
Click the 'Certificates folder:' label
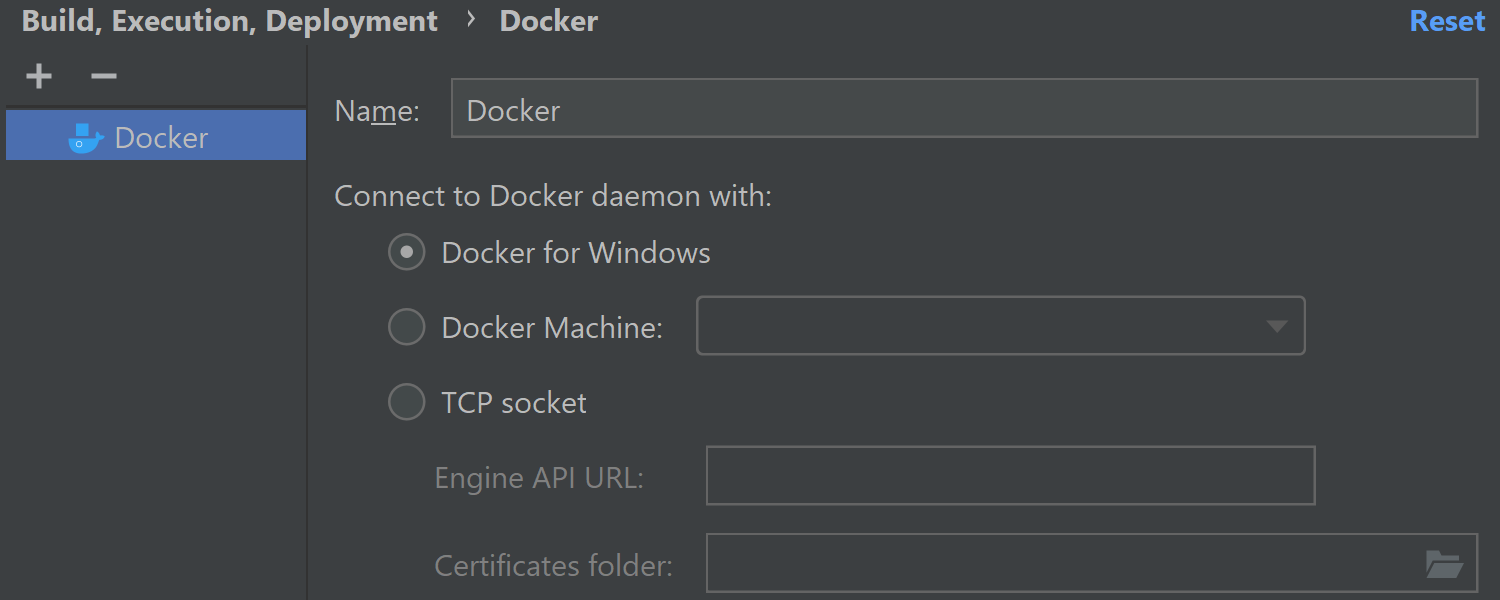tap(554, 566)
